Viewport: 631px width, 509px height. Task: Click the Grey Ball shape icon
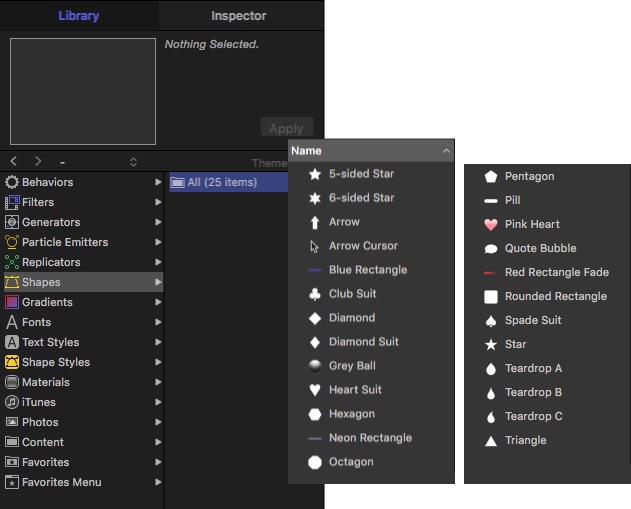(314, 366)
